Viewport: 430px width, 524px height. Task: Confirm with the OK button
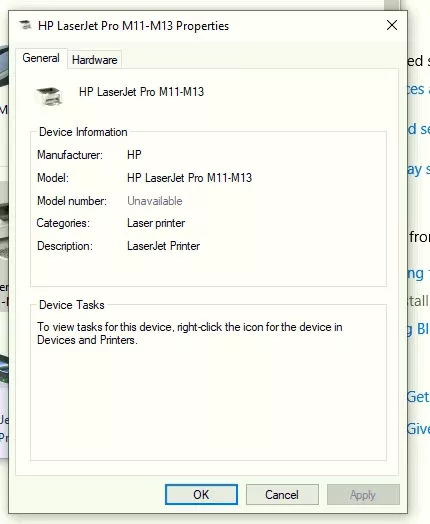201,495
